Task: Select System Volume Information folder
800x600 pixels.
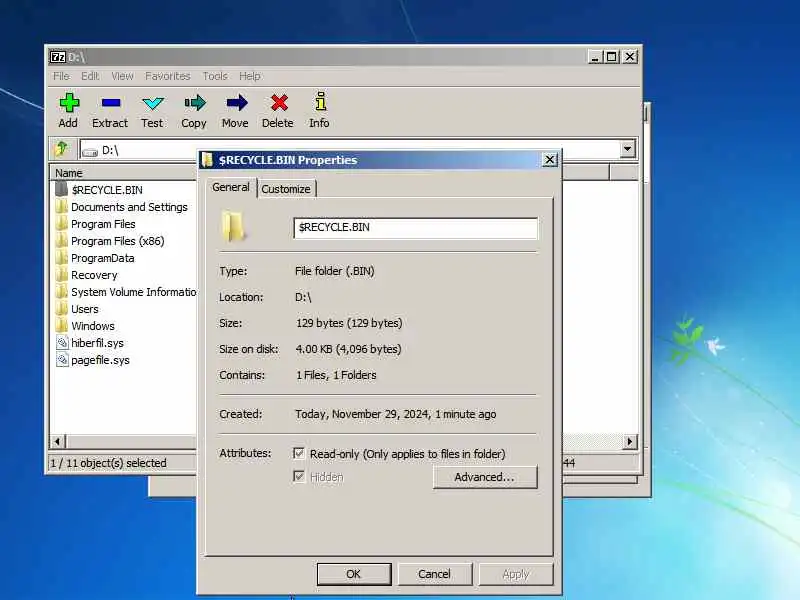Action: pos(134,292)
